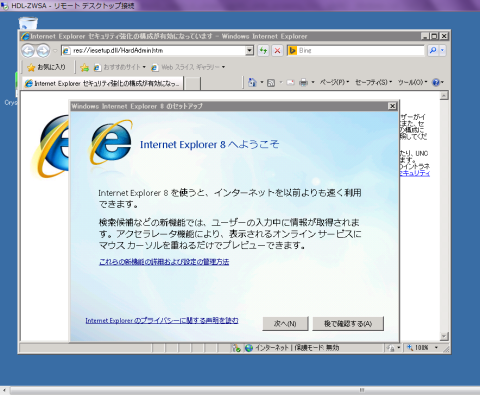
Task: Maximize the Internet Explorer window
Action: 434,36
